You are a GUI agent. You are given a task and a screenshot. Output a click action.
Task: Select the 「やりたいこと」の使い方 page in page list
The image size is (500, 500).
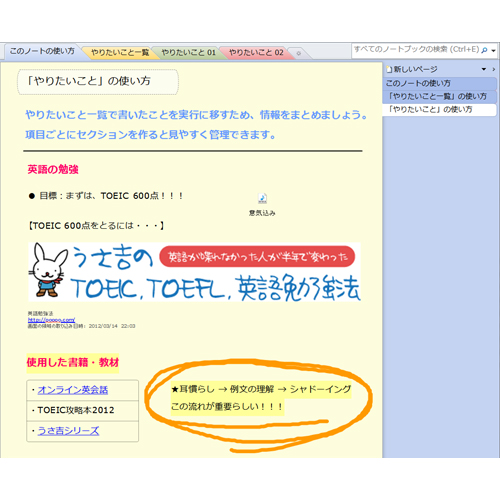439,109
